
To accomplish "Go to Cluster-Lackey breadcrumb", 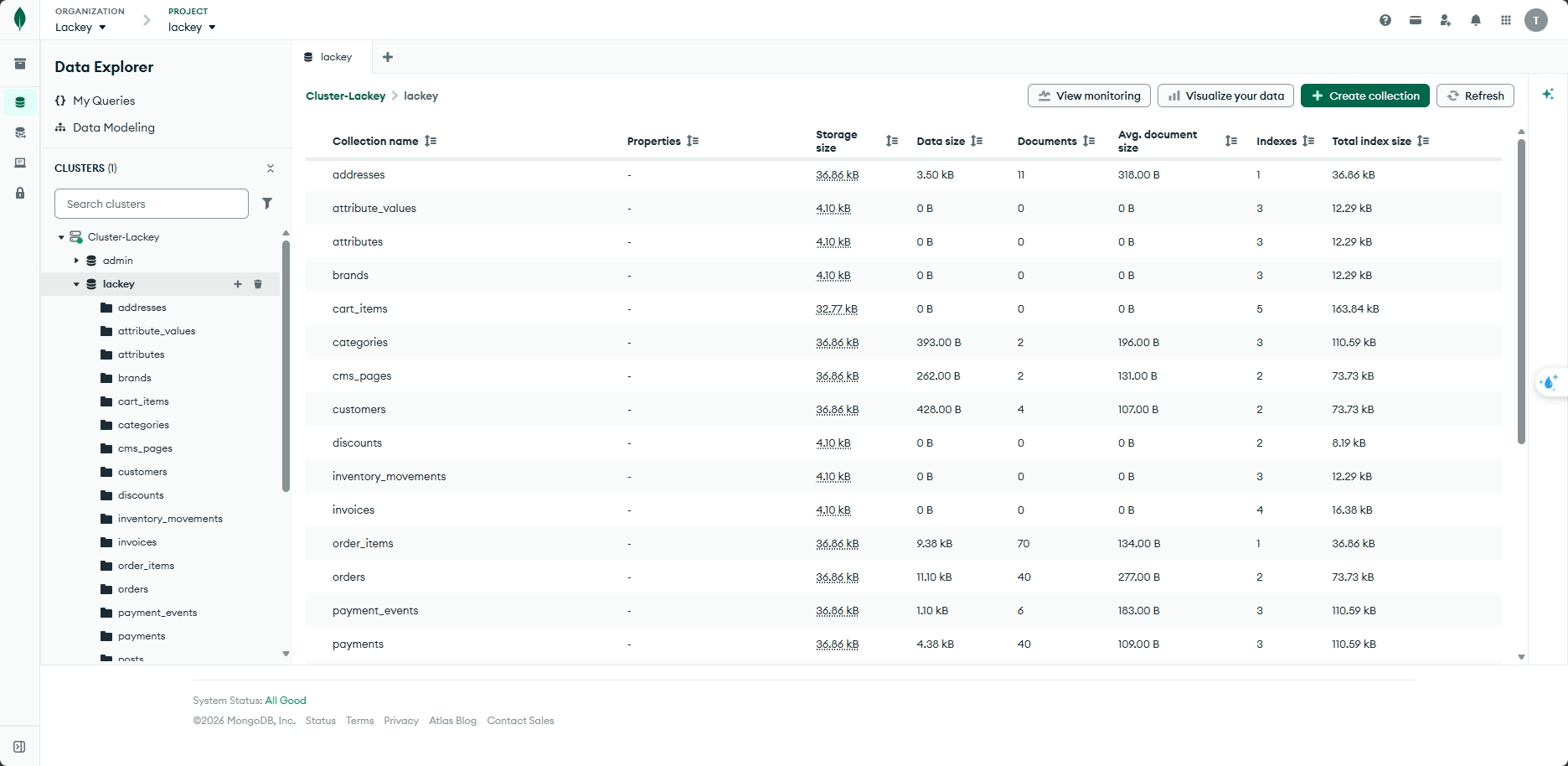I will [345, 96].
